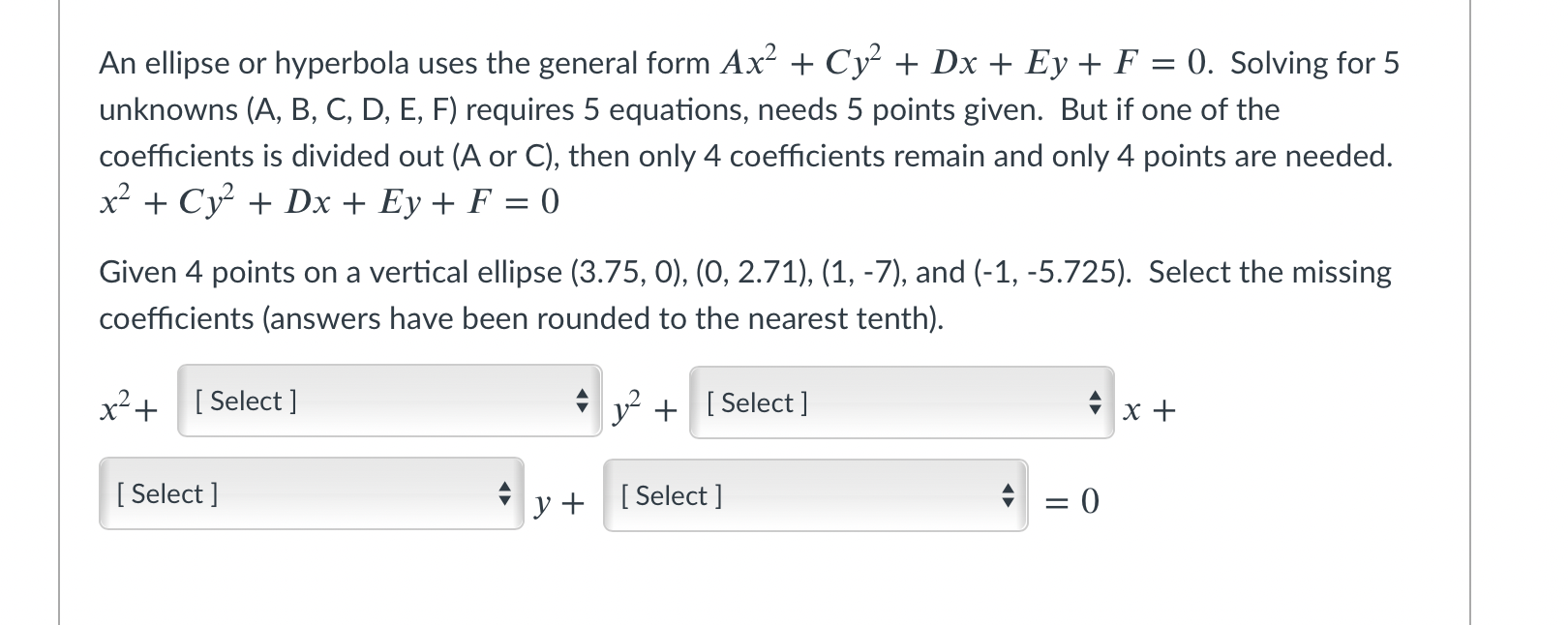Click the x² + Cy² + Dx + Ey + F equation

pyautogui.click(x=327, y=201)
